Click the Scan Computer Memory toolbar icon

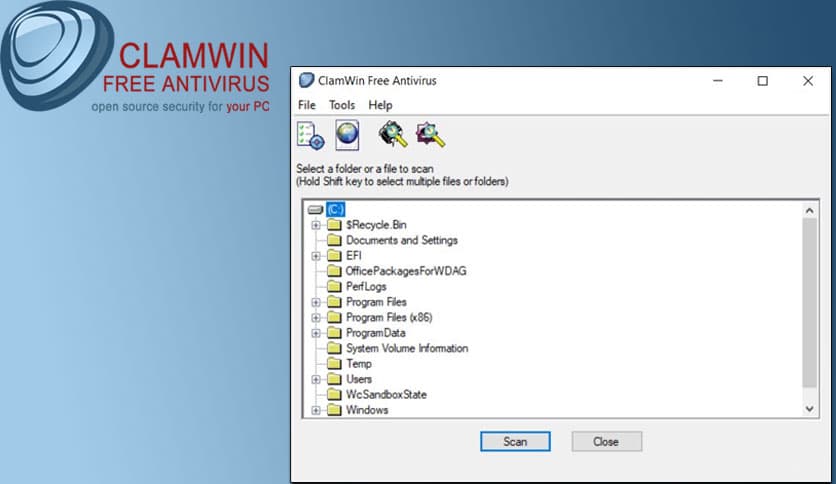pyautogui.click(x=393, y=134)
